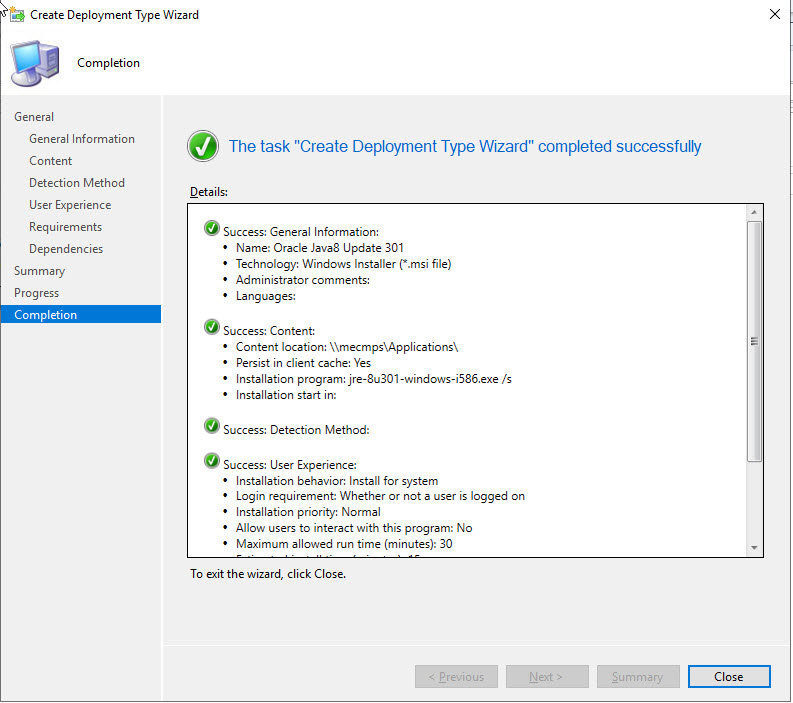The height and width of the screenshot is (703, 793).
Task: Open the Dependencies step
Action: point(66,249)
